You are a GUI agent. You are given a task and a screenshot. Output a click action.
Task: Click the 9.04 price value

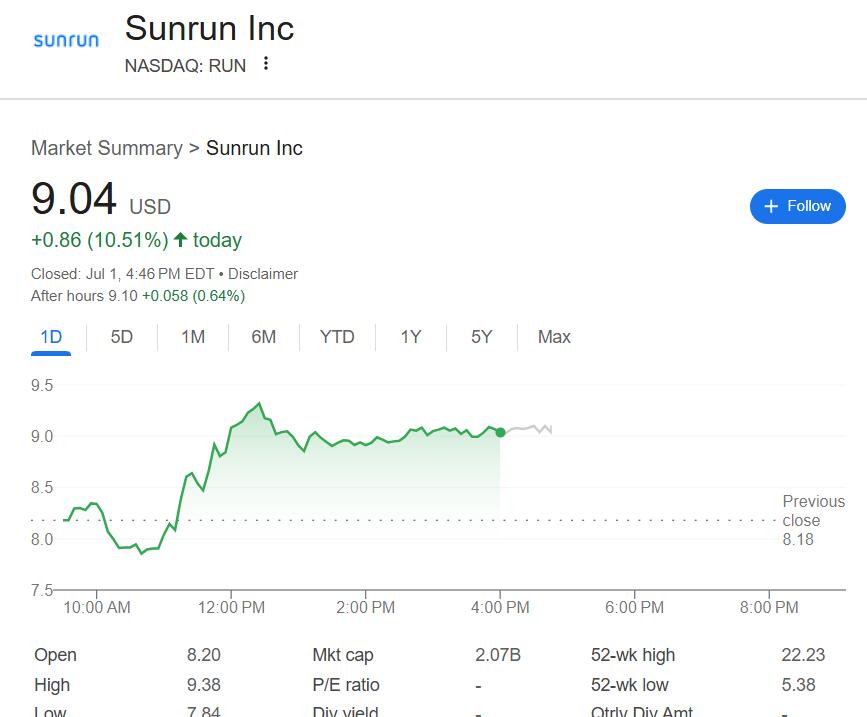[74, 198]
